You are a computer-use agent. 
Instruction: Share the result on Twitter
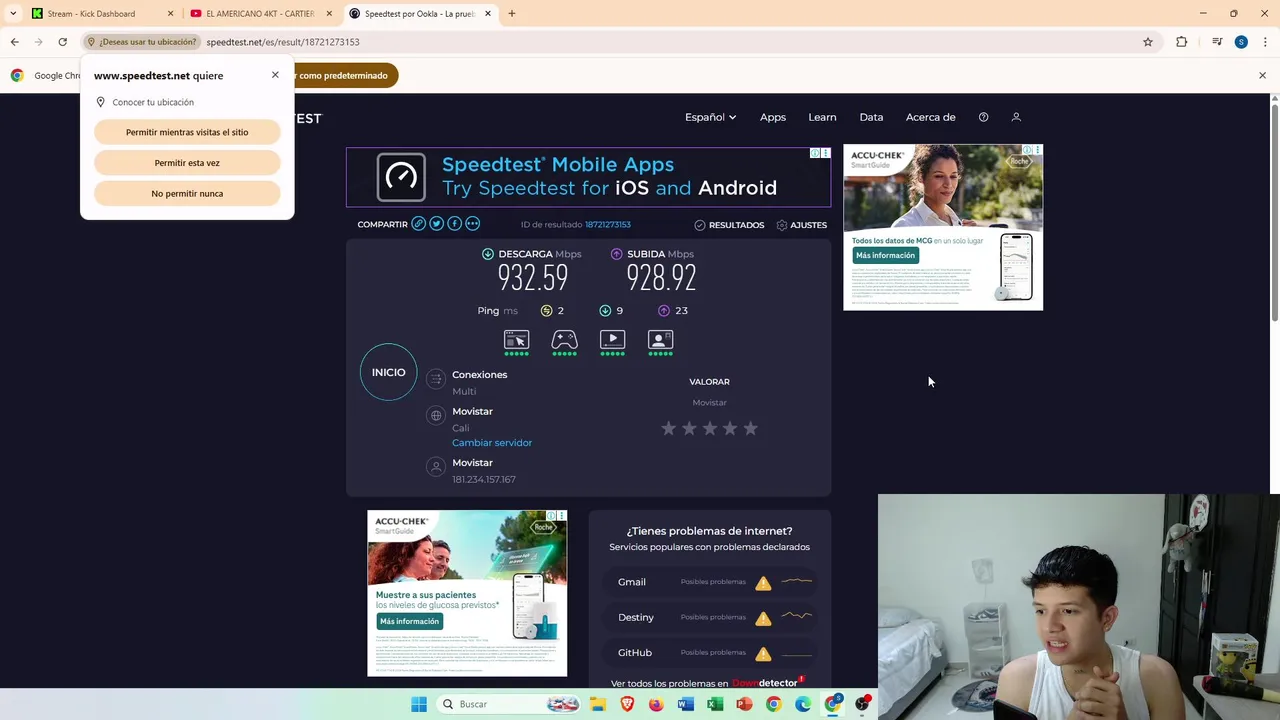coord(437,224)
